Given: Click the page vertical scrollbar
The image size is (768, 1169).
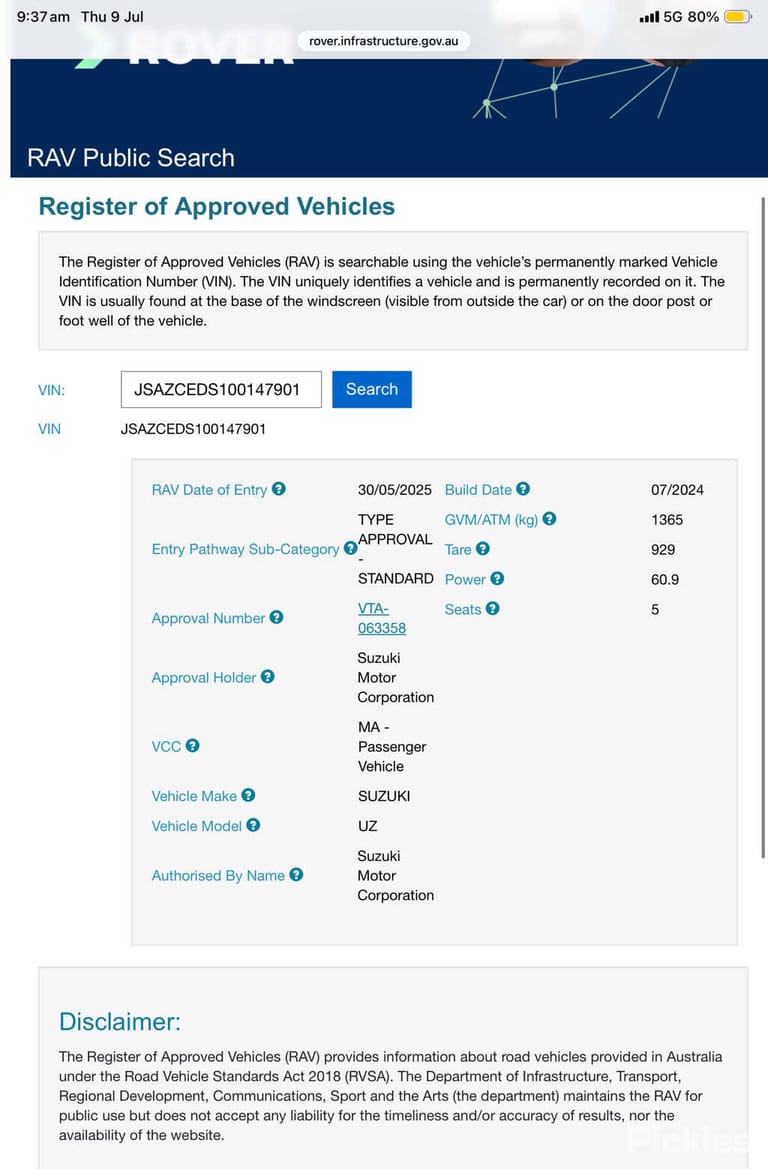Looking at the screenshot, I should pos(763,527).
